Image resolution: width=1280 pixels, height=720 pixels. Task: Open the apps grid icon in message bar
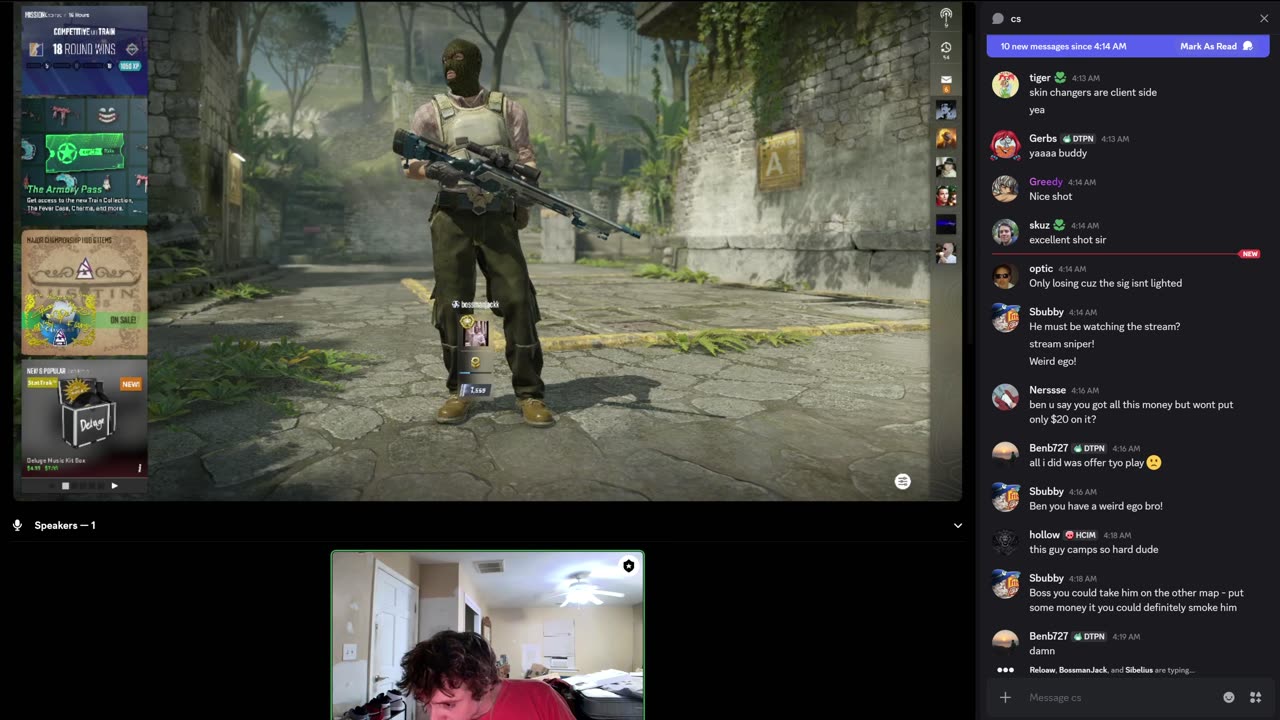(1256, 697)
